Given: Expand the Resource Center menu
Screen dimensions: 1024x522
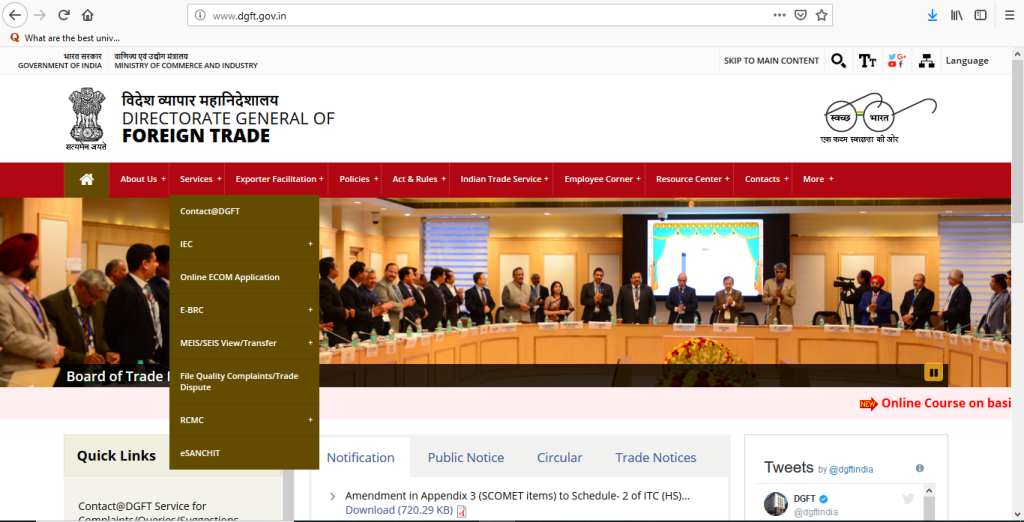Looking at the screenshot, I should click(x=692, y=179).
